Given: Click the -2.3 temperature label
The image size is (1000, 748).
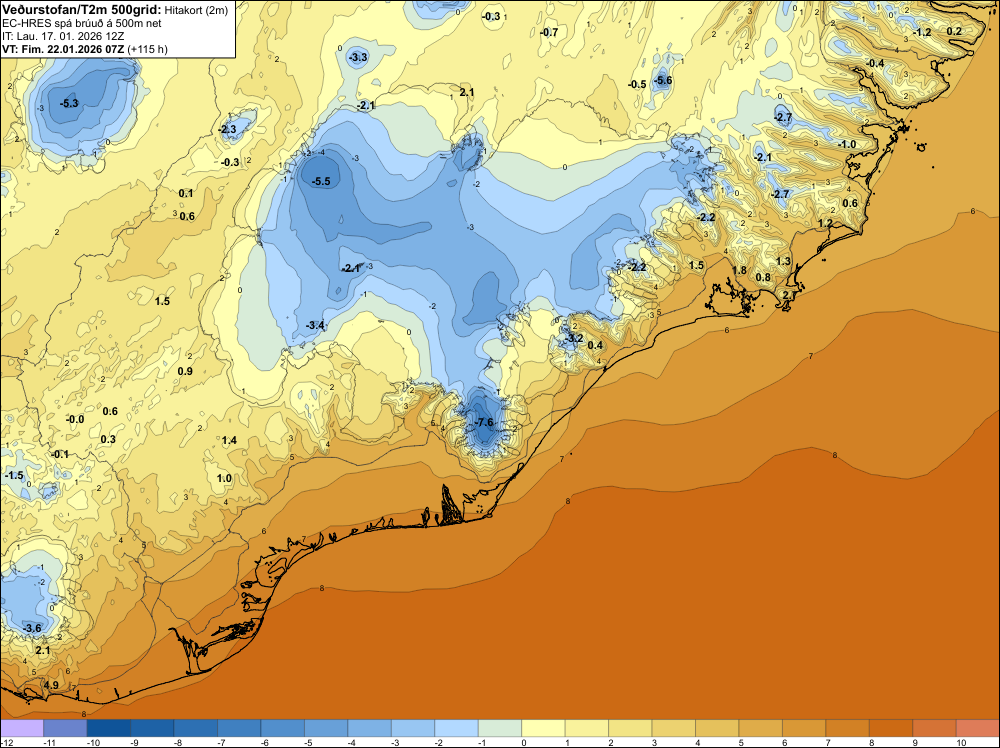Looking at the screenshot, I should [x=226, y=129].
